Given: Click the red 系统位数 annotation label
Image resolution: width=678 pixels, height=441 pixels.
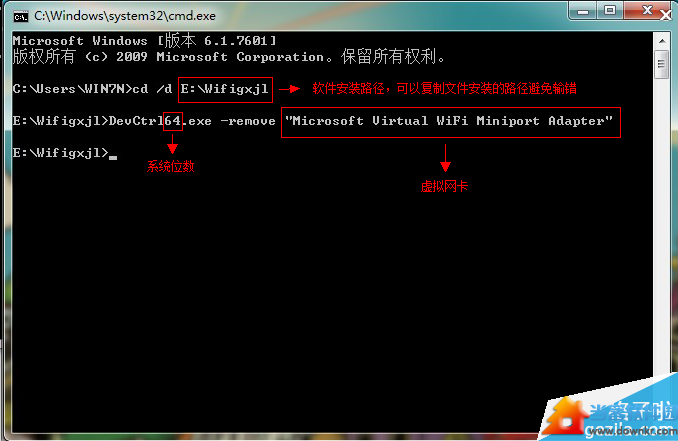Looking at the screenshot, I should (x=170, y=166).
